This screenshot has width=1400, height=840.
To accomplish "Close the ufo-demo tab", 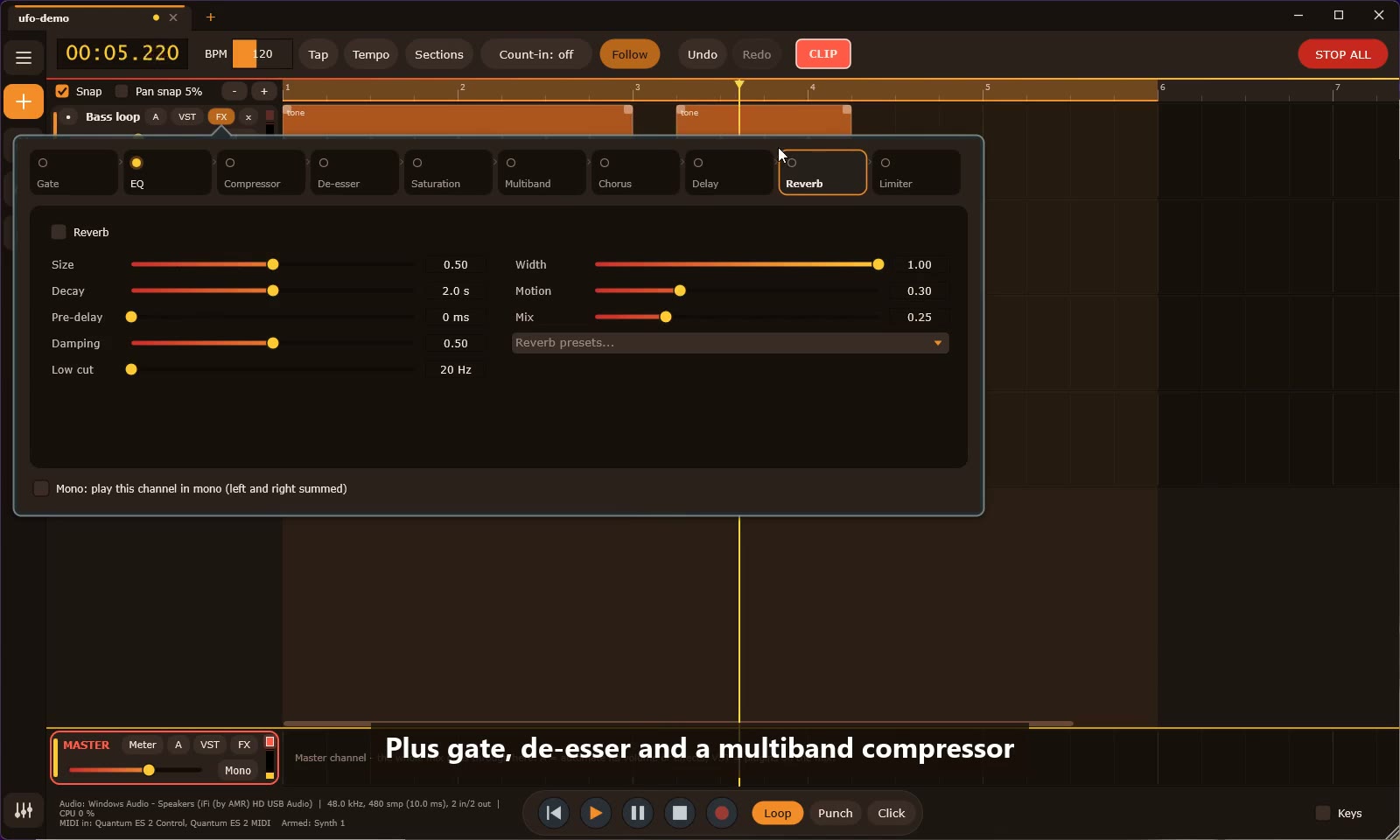I will pyautogui.click(x=173, y=17).
